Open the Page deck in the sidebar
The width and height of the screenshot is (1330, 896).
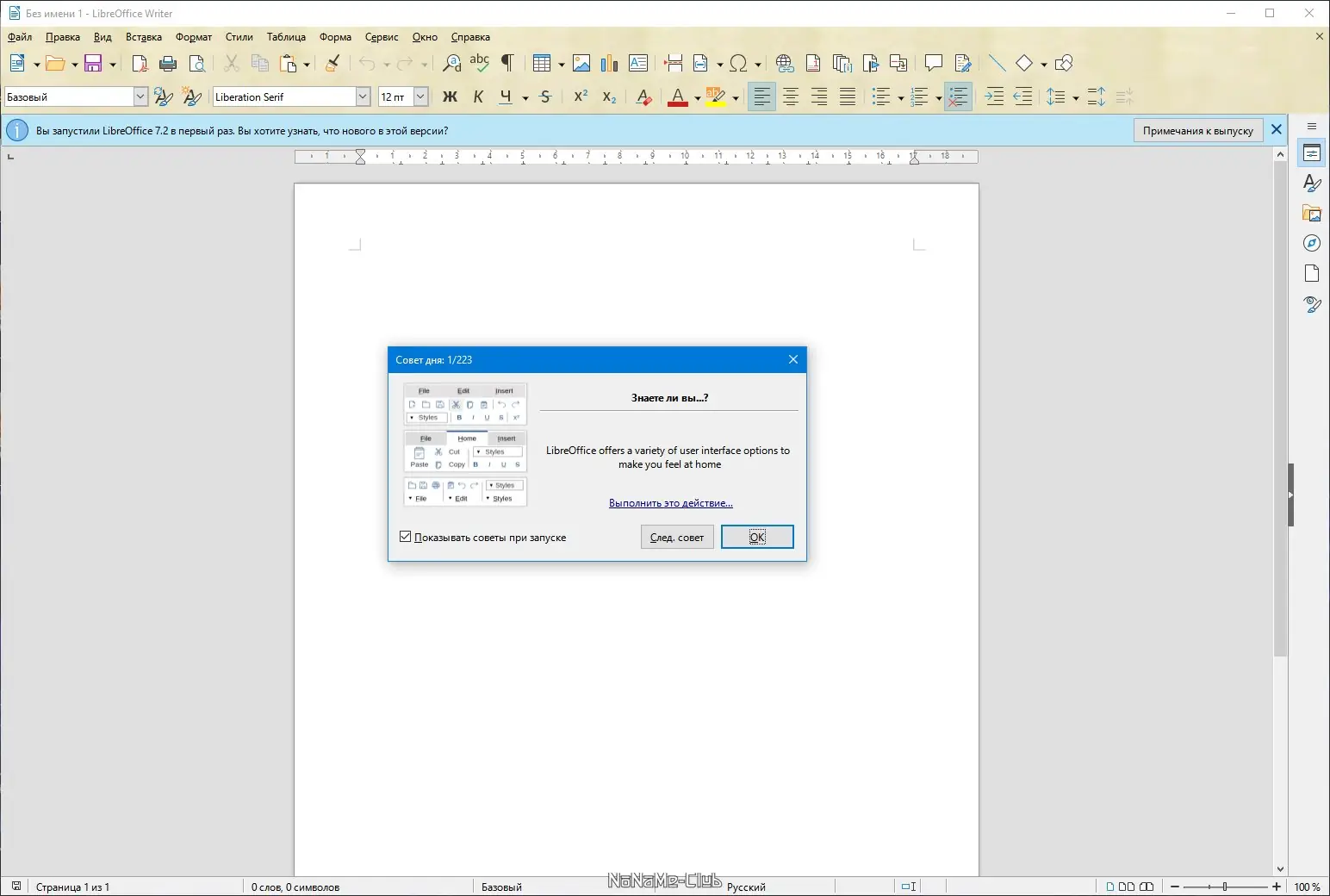point(1312,274)
